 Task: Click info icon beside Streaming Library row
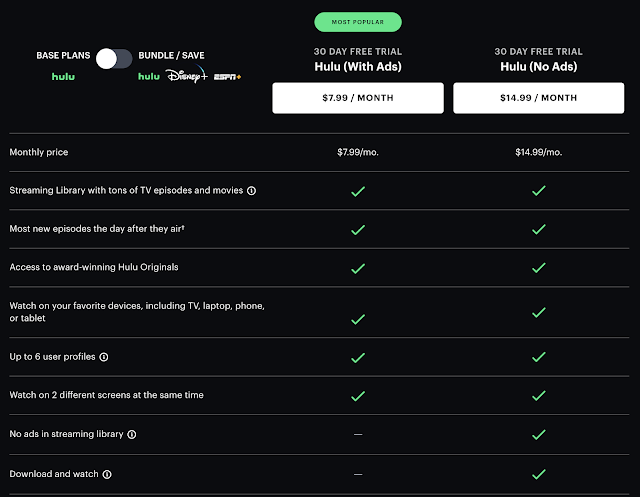pyautogui.click(x=251, y=190)
